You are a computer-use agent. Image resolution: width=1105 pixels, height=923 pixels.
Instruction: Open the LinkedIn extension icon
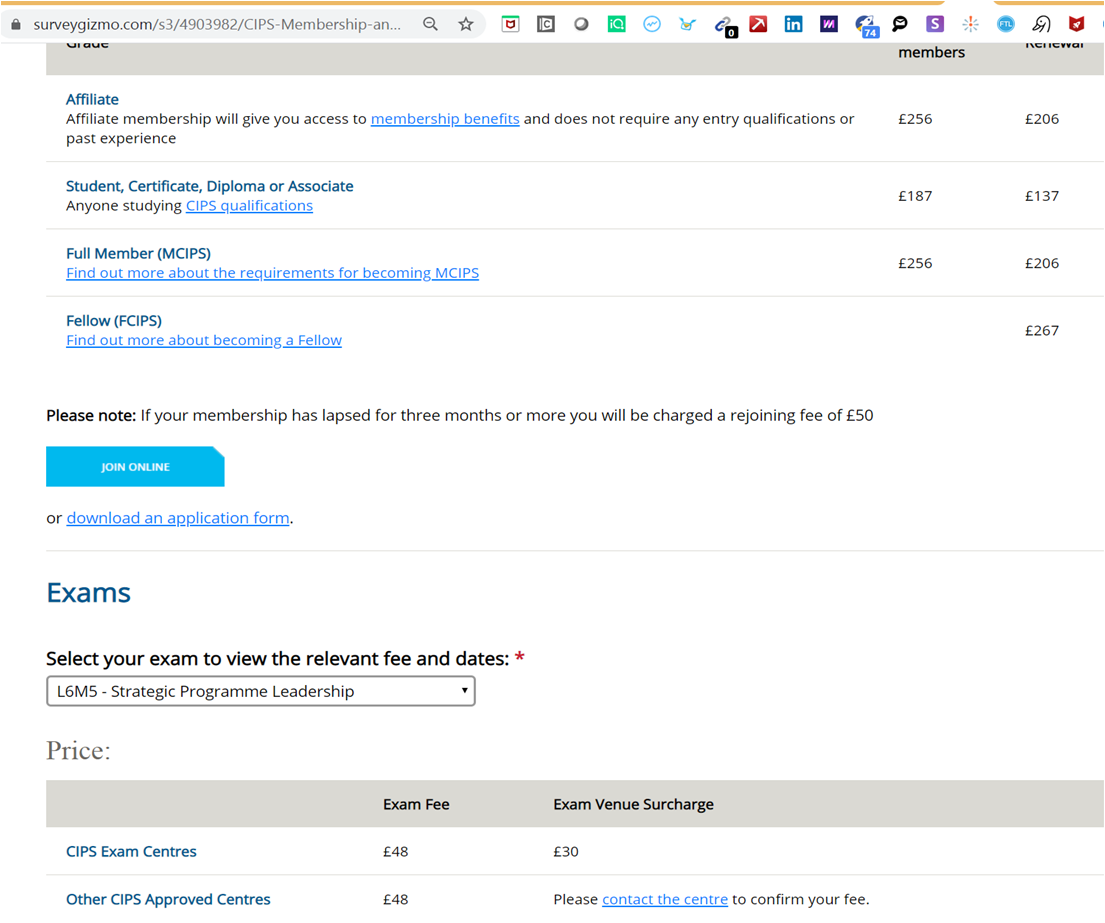tap(793, 24)
